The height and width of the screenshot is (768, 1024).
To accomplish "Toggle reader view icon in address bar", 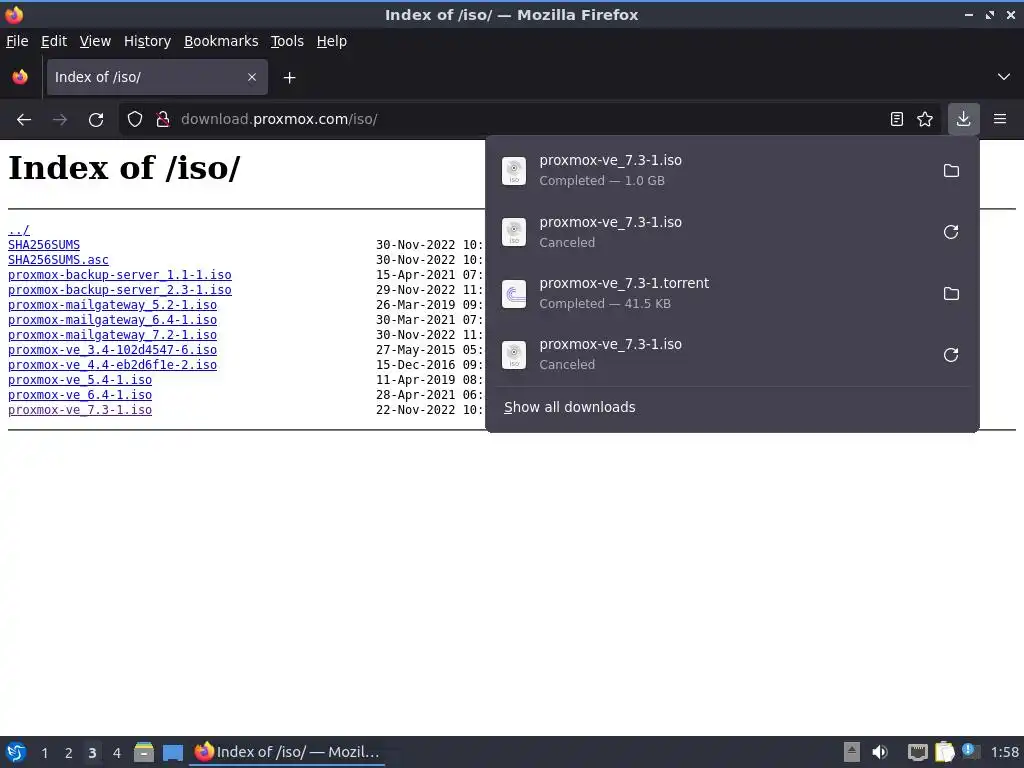I will click(x=897, y=120).
